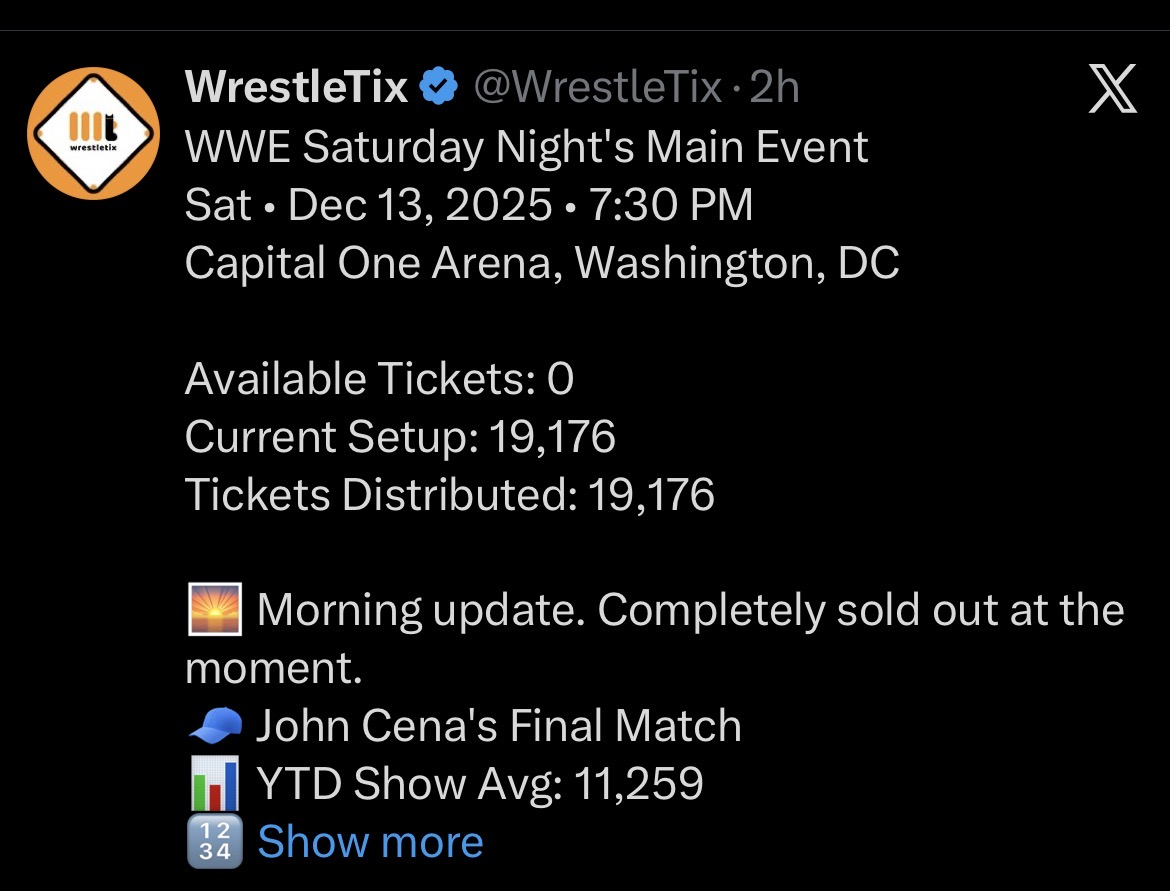
Task: Click the Tickets Distributed: 19,176 line
Action: (x=449, y=495)
